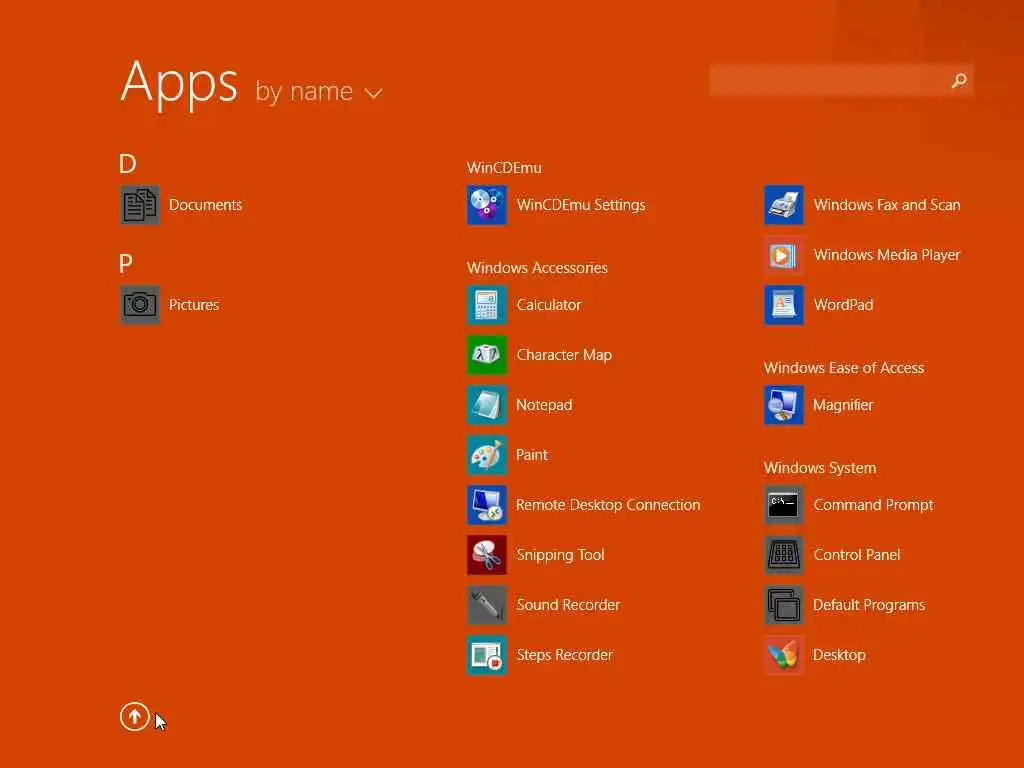Select the Windows Accessories group header
Viewport: 1024px width, 768px height.
(537, 268)
